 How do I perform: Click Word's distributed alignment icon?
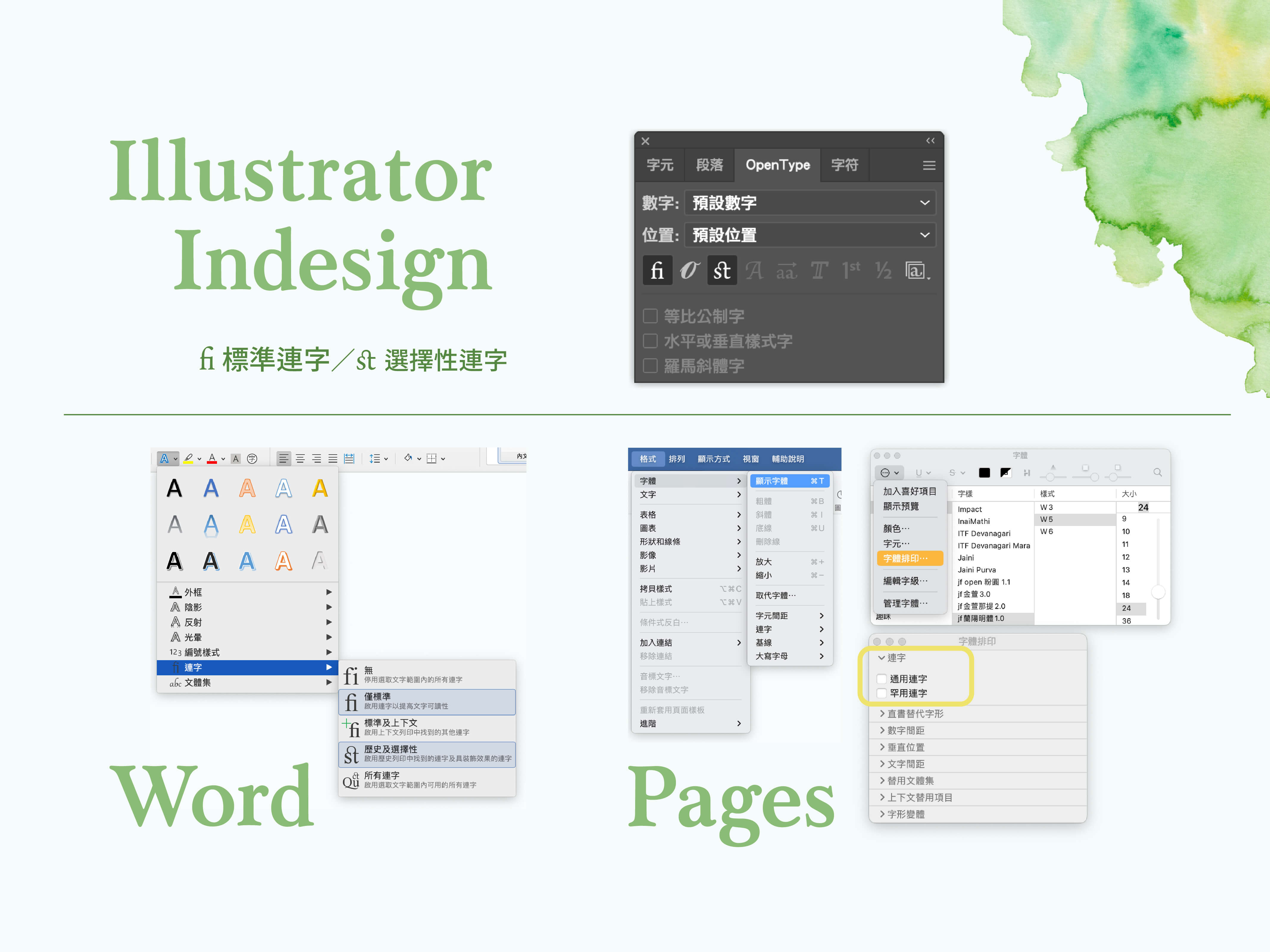pos(349,458)
